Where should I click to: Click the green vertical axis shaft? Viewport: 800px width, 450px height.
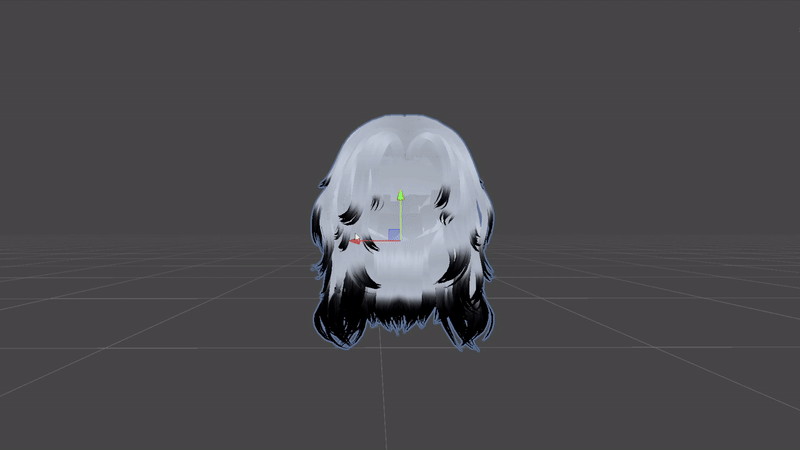pyautogui.click(x=401, y=219)
